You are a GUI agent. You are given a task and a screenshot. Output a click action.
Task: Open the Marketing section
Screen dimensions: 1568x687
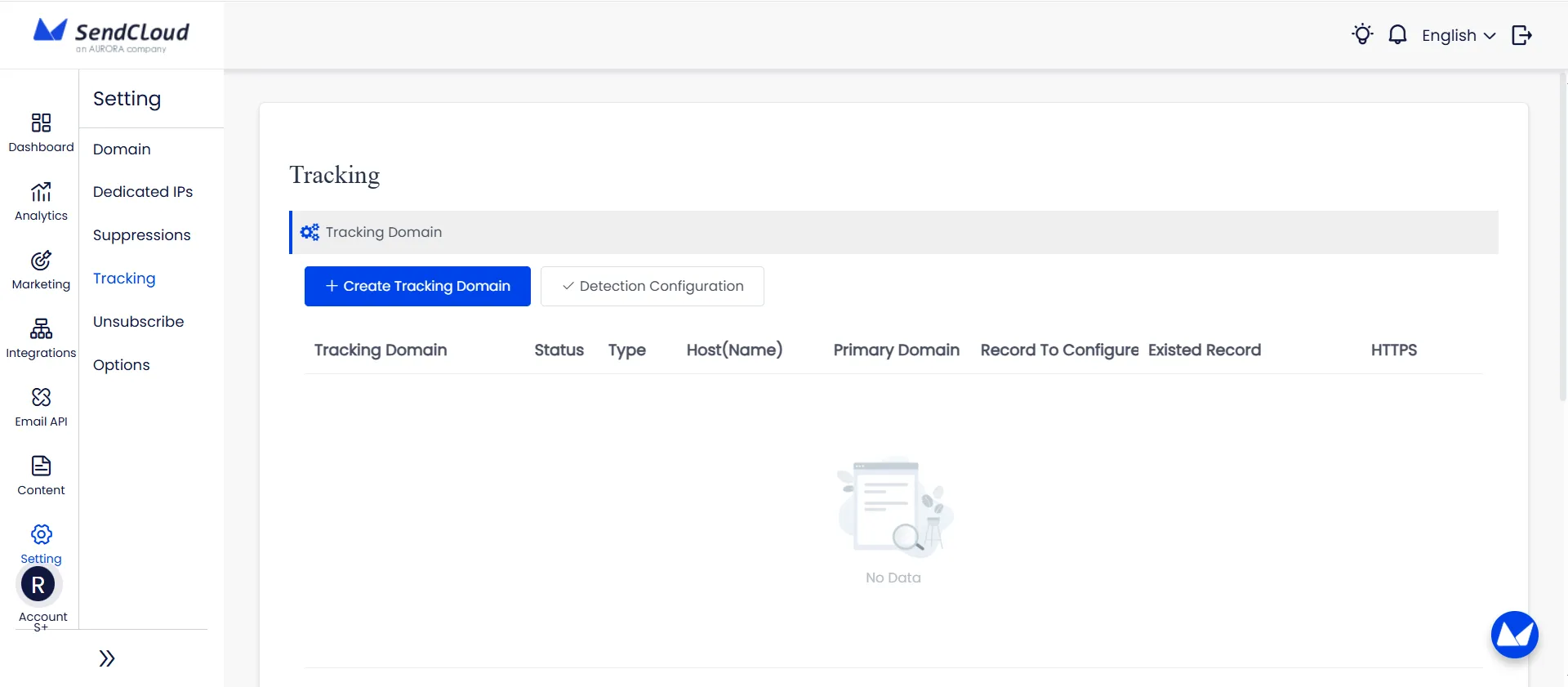coord(41,270)
